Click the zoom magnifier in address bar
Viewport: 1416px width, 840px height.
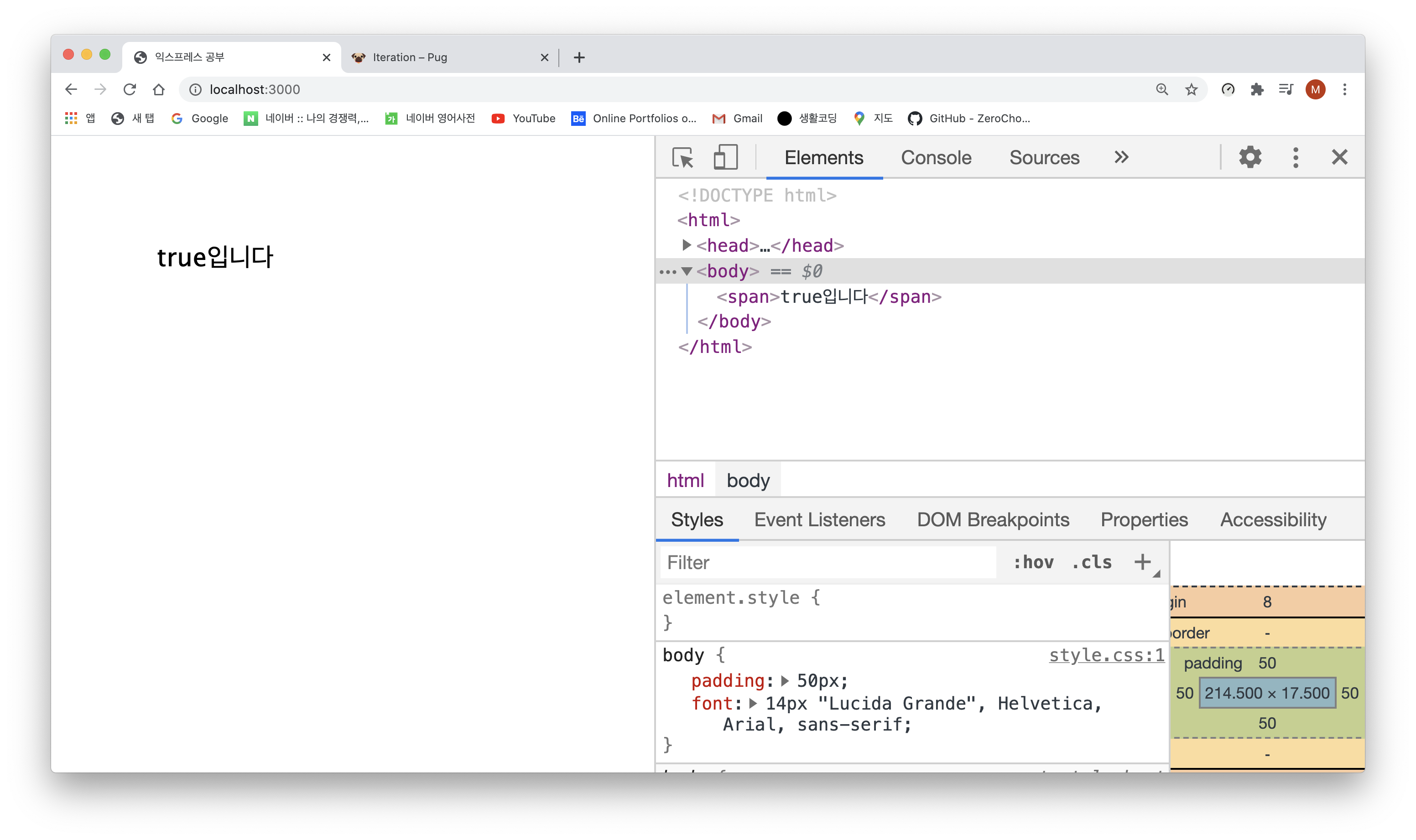pyautogui.click(x=1162, y=89)
